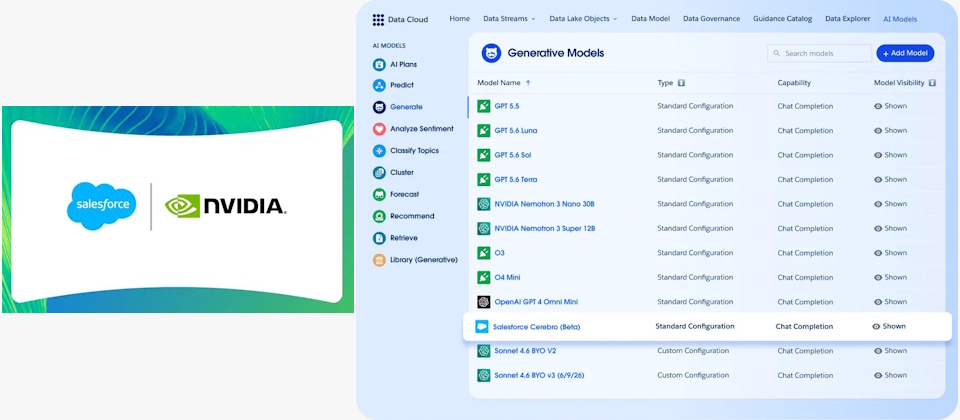Screen dimensions: 960x420
Task: Click the GPT 5.6 Luna model icon
Action: coord(484,130)
